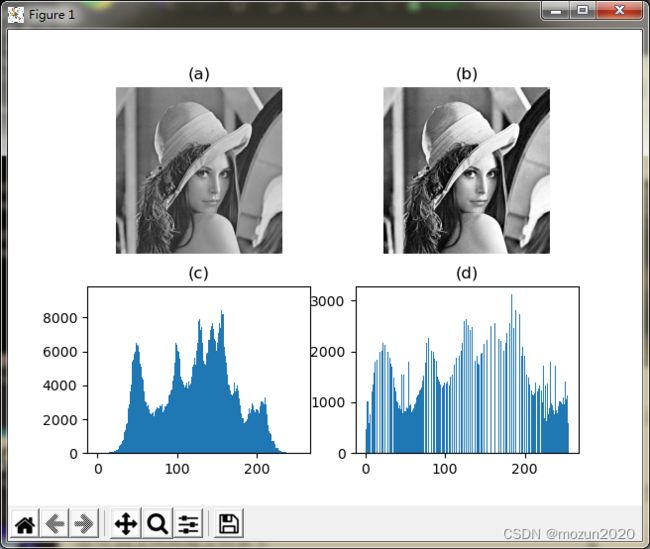The height and width of the screenshot is (549, 650).
Task: Click y-axis label 8000 in plot (c)
Action: point(60,318)
